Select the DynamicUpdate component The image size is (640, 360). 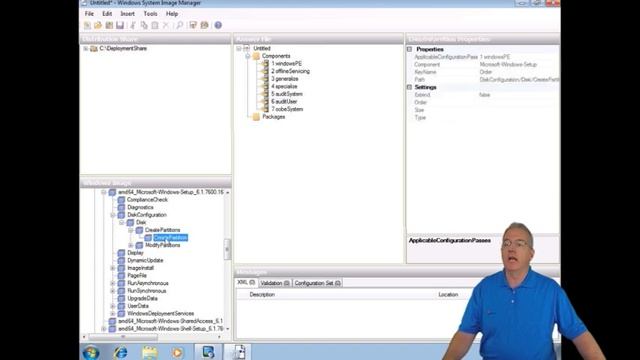145,260
